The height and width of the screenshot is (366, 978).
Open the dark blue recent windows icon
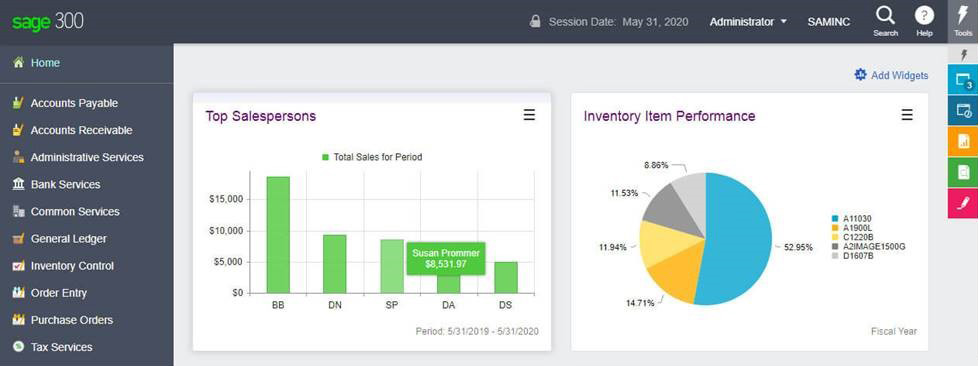point(963,110)
